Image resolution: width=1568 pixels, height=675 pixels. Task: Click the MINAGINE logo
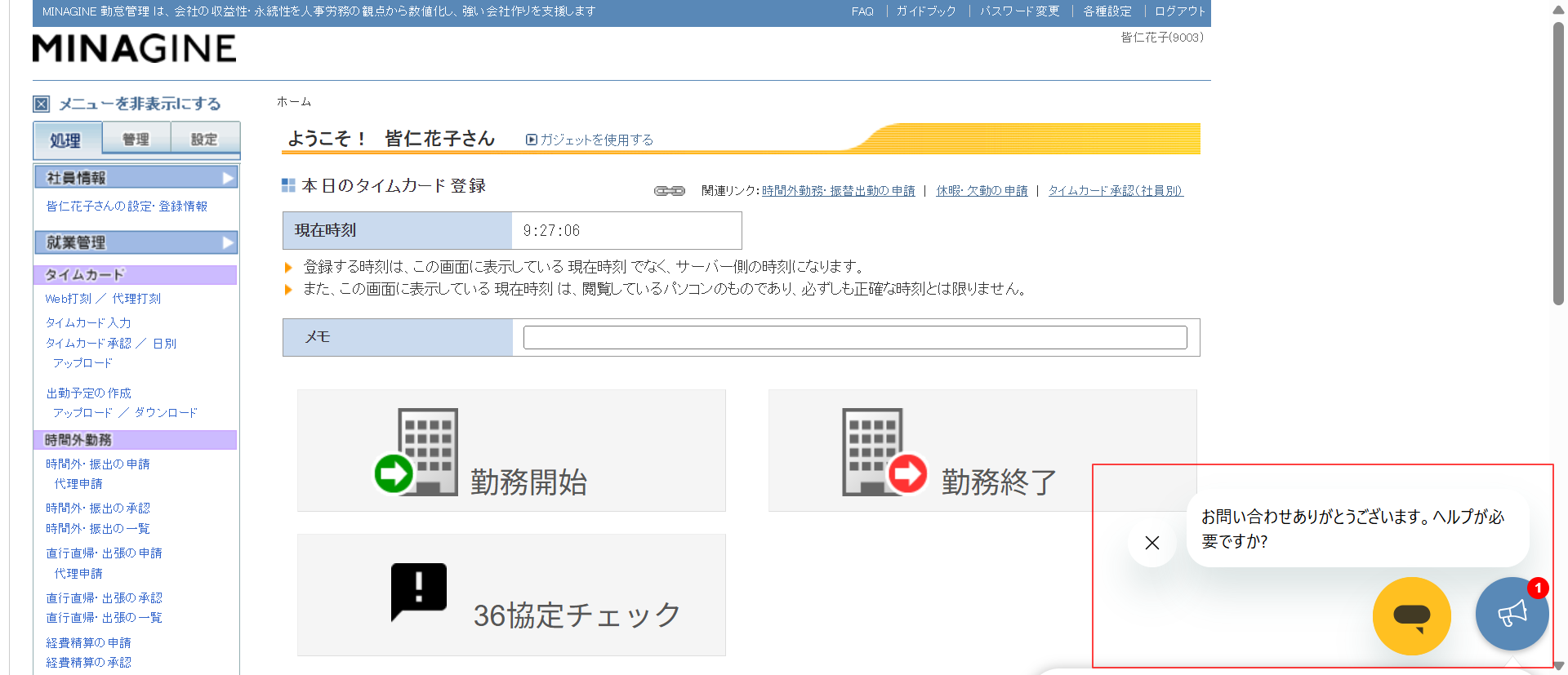[135, 49]
